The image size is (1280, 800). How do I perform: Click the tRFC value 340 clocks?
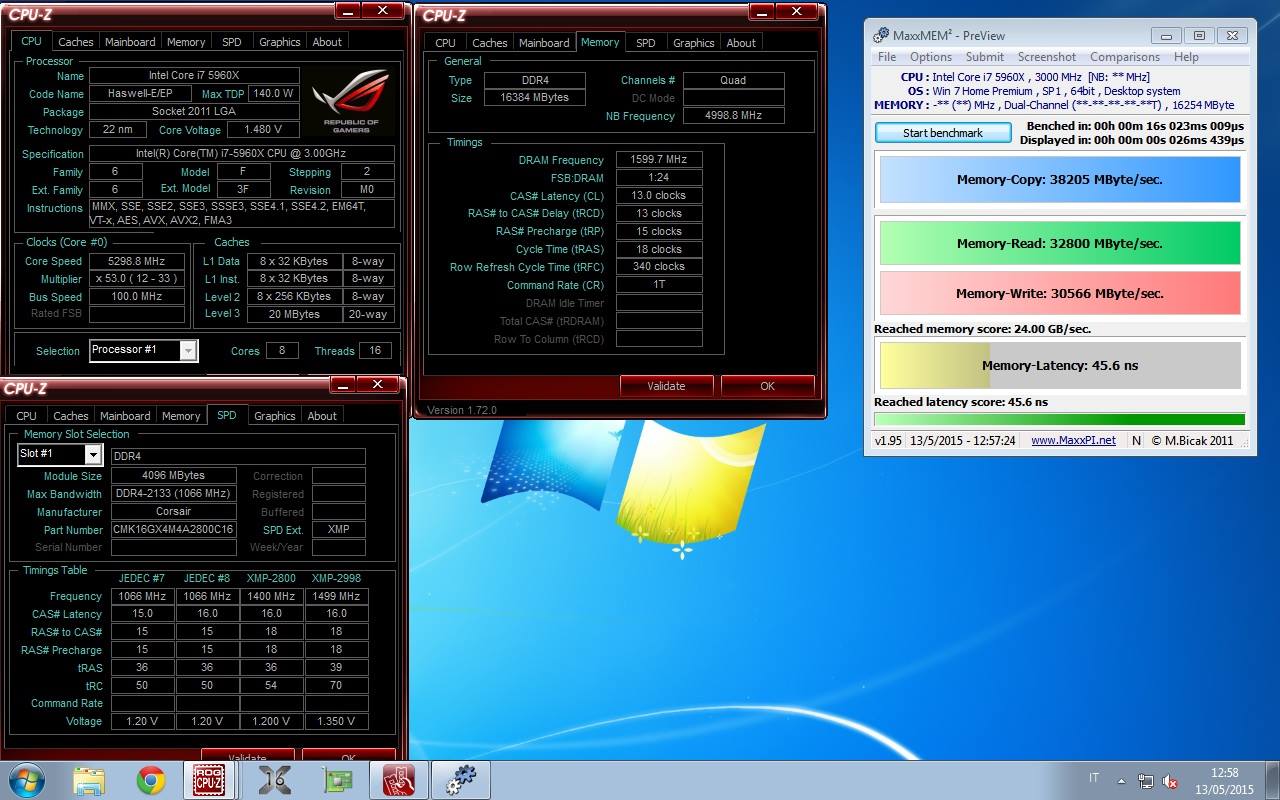(x=659, y=267)
